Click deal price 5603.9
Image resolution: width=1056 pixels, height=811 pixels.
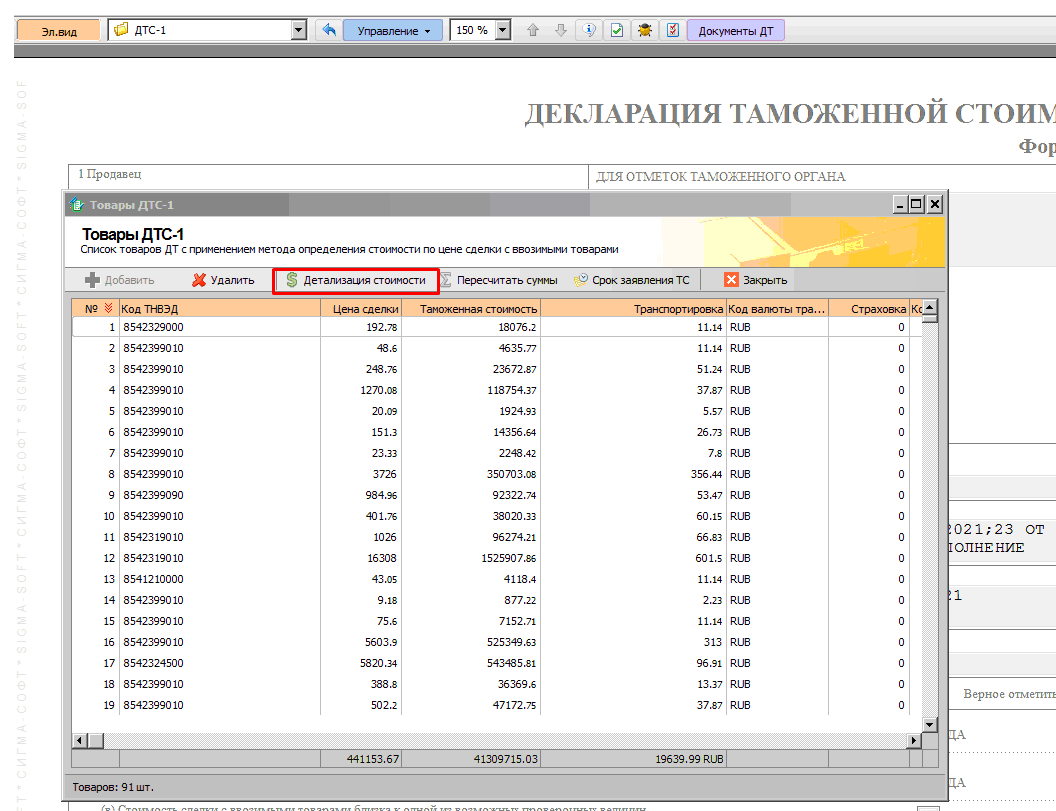361,643
